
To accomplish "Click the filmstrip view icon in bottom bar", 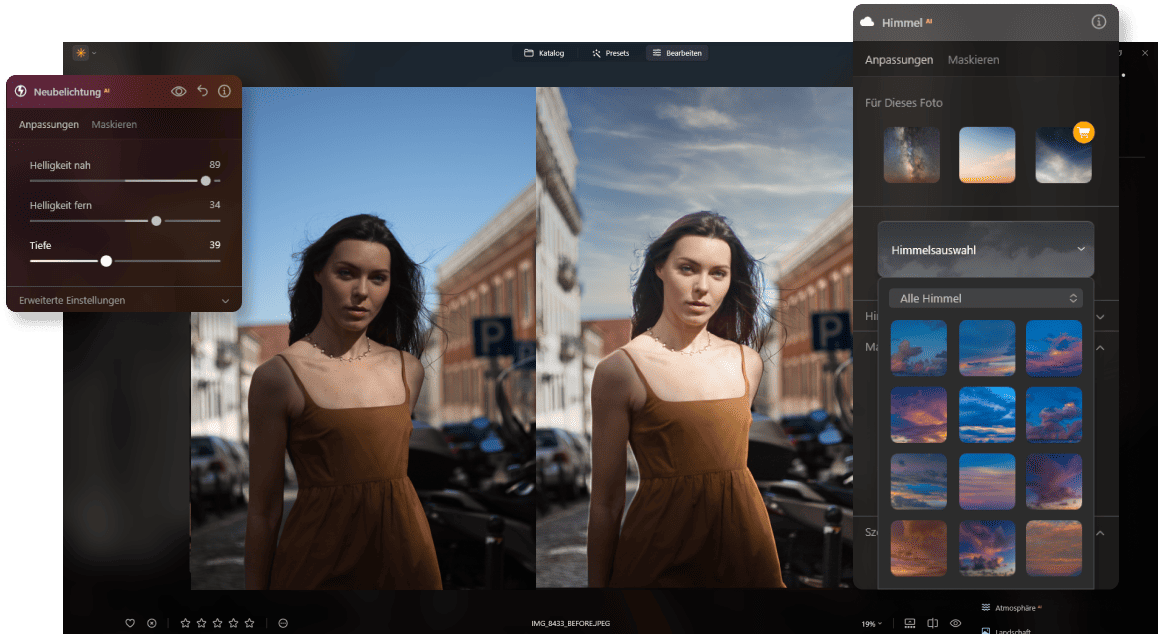I will (x=909, y=623).
